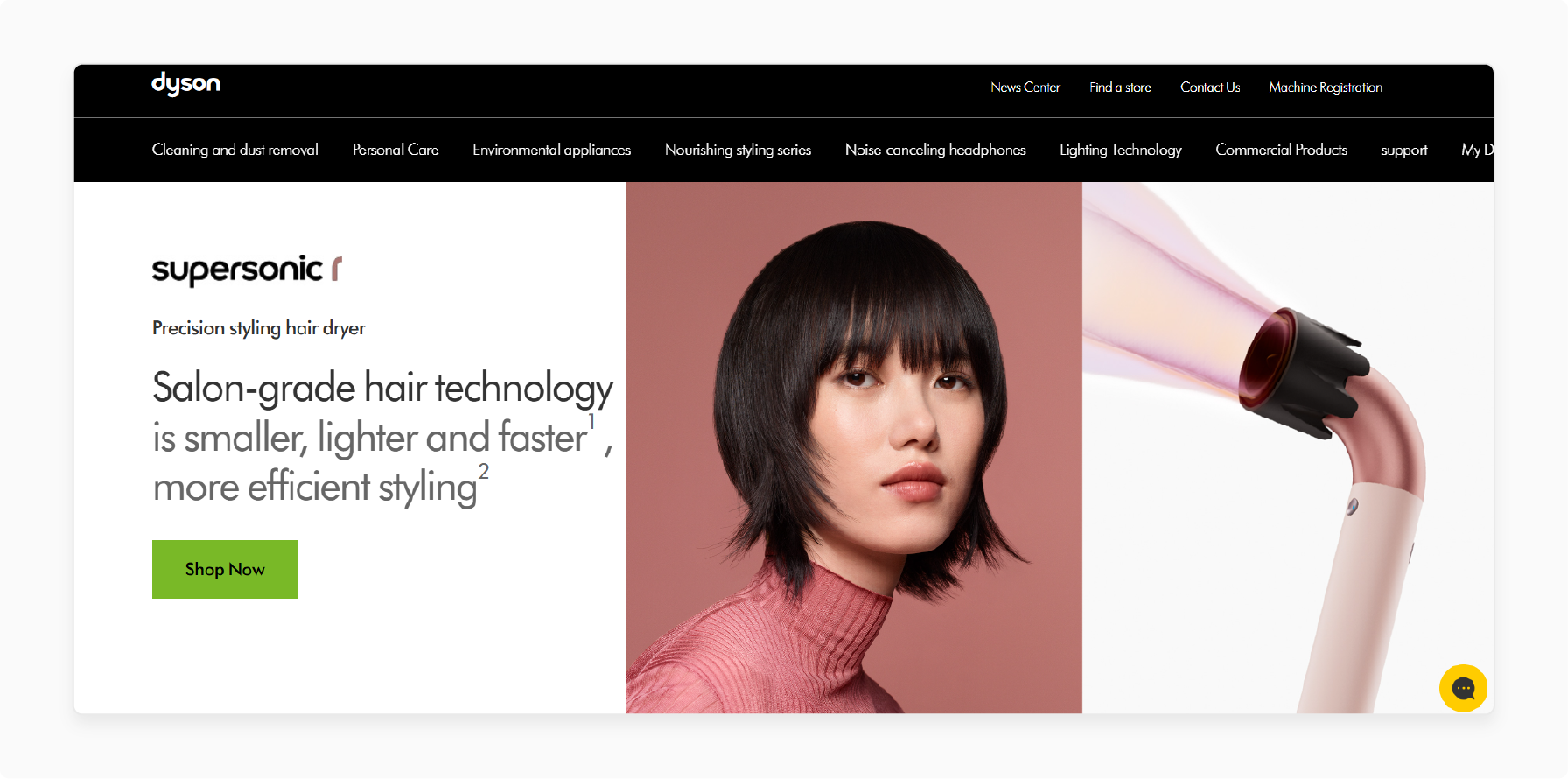
Task: Open the chat support bubble icon
Action: 1463,689
